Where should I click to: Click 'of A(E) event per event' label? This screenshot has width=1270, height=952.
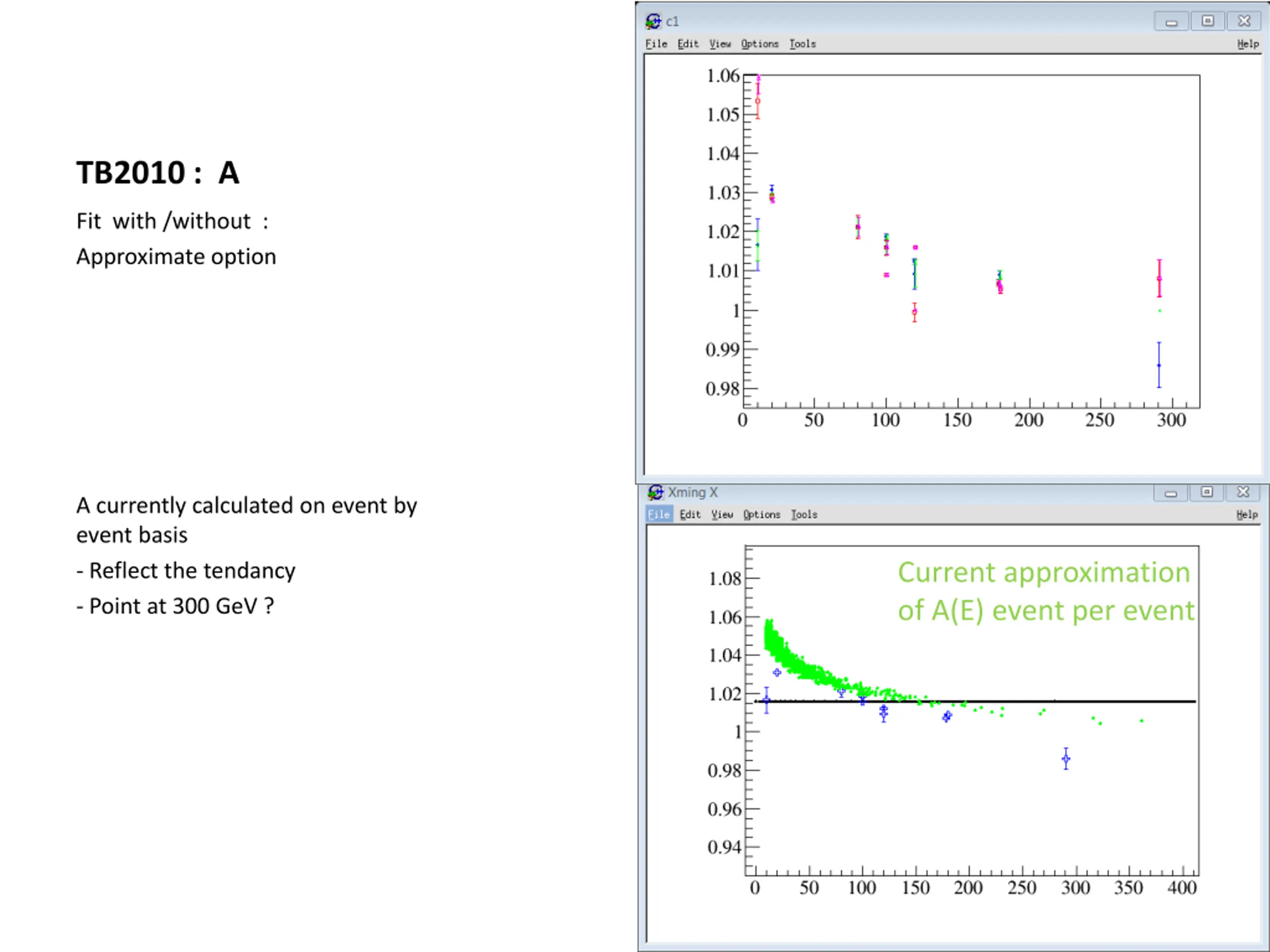coord(1046,610)
